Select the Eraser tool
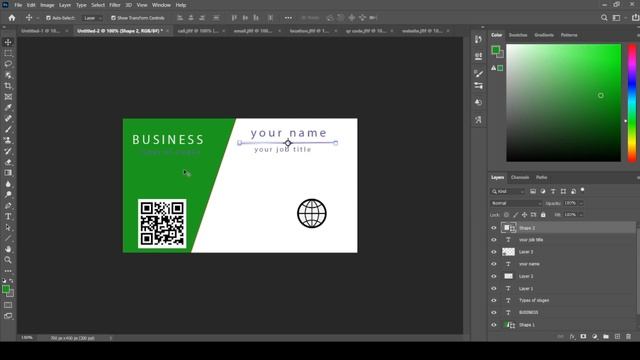The width and height of the screenshot is (640, 360). pyautogui.click(x=8, y=162)
